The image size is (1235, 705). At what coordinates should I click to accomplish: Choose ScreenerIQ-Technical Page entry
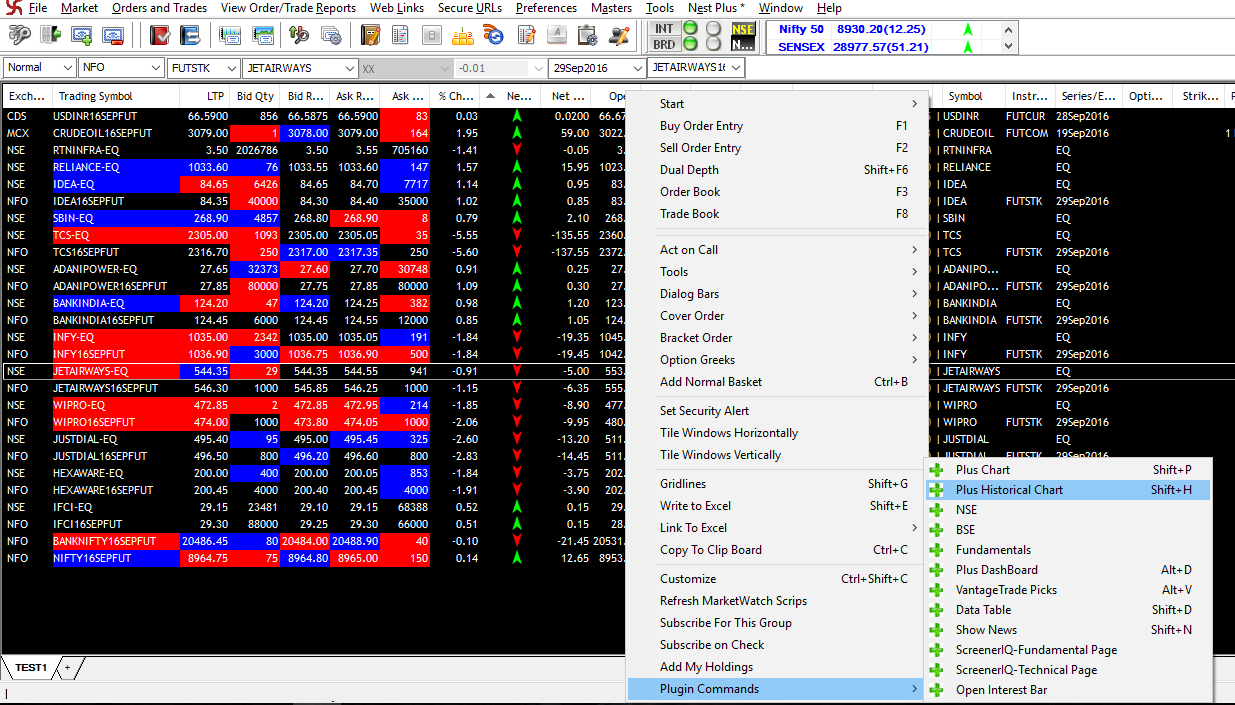click(1069, 670)
